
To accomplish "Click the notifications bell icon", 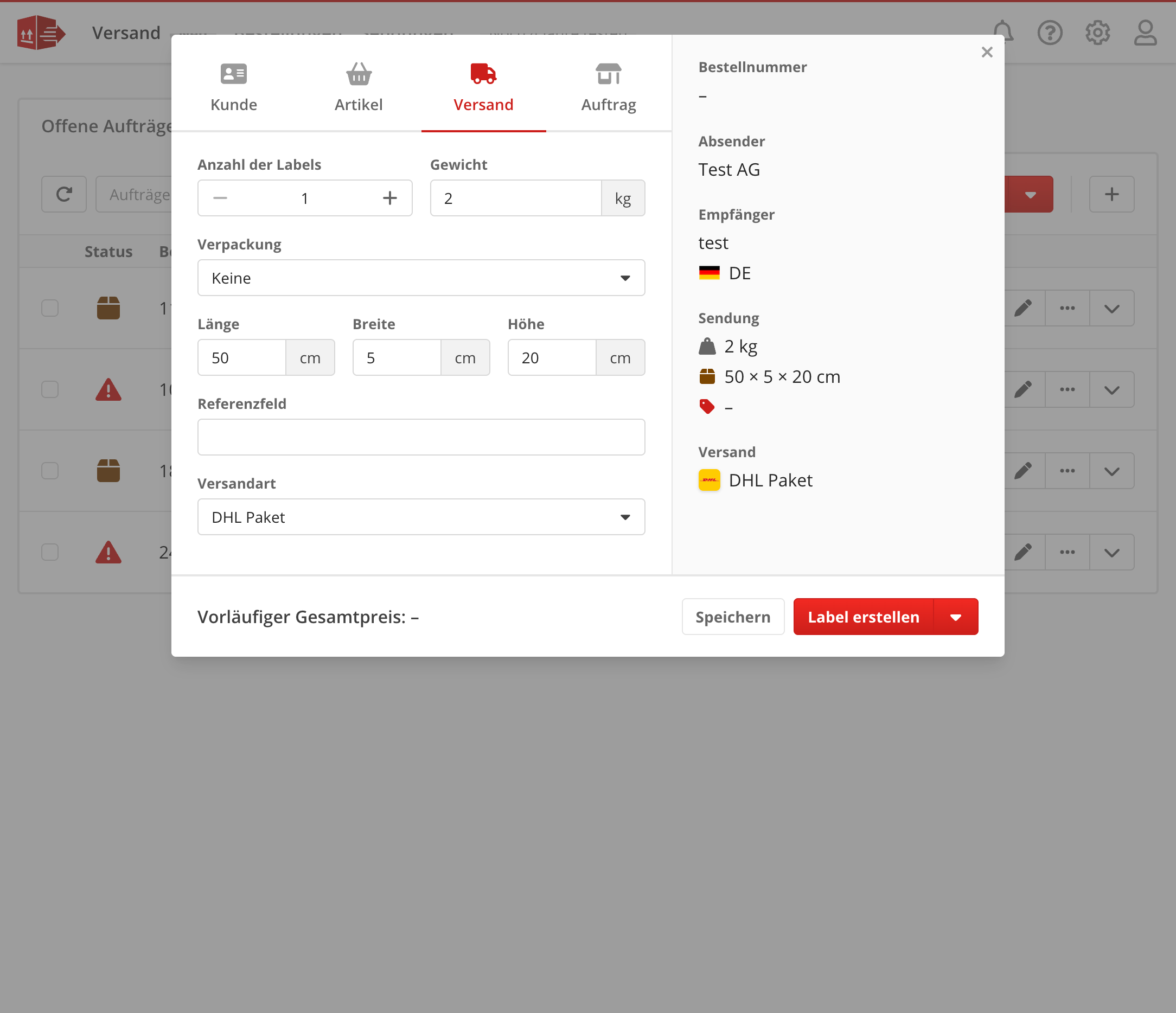I will point(1003,33).
